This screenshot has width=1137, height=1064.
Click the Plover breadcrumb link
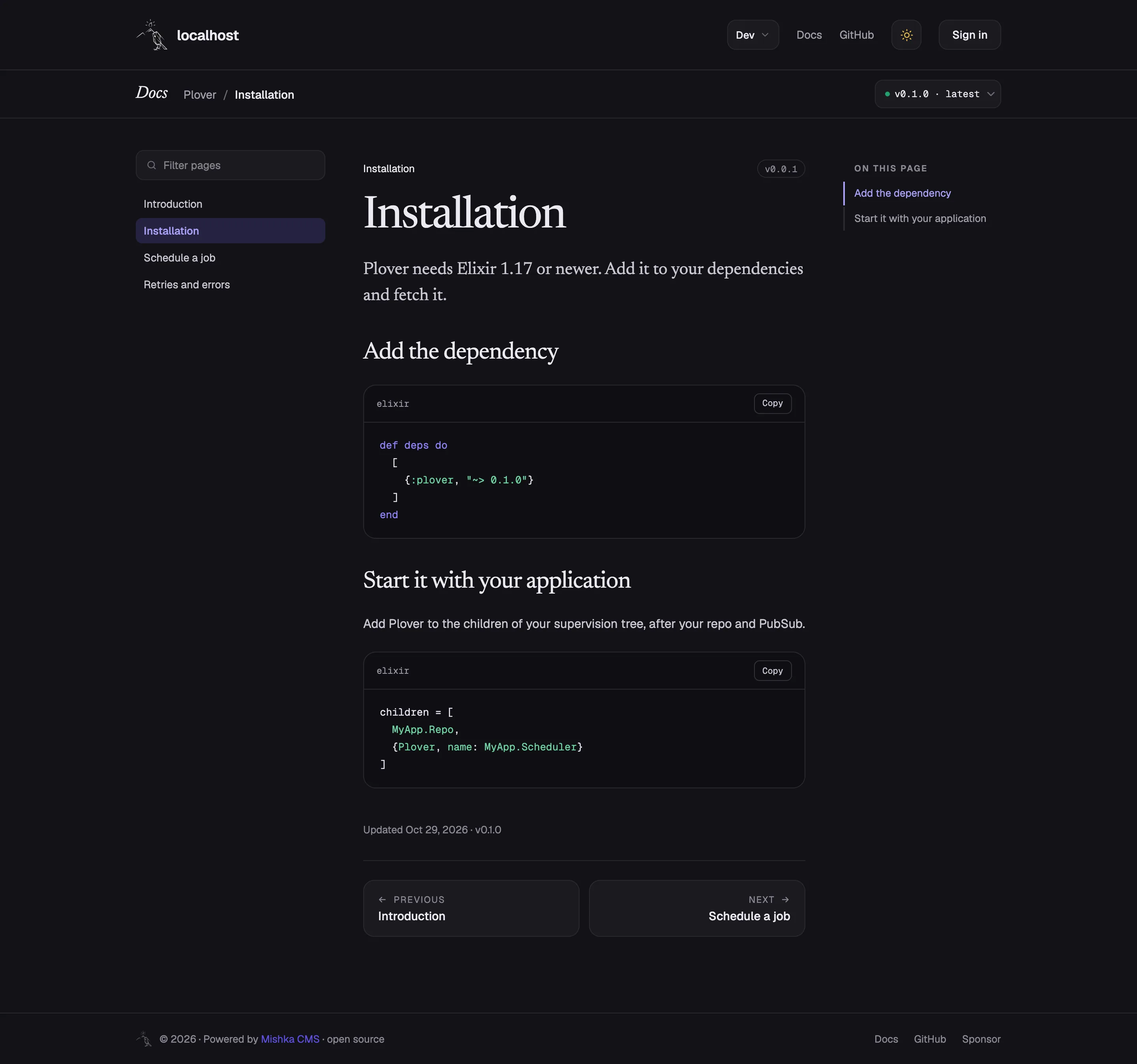tap(200, 95)
